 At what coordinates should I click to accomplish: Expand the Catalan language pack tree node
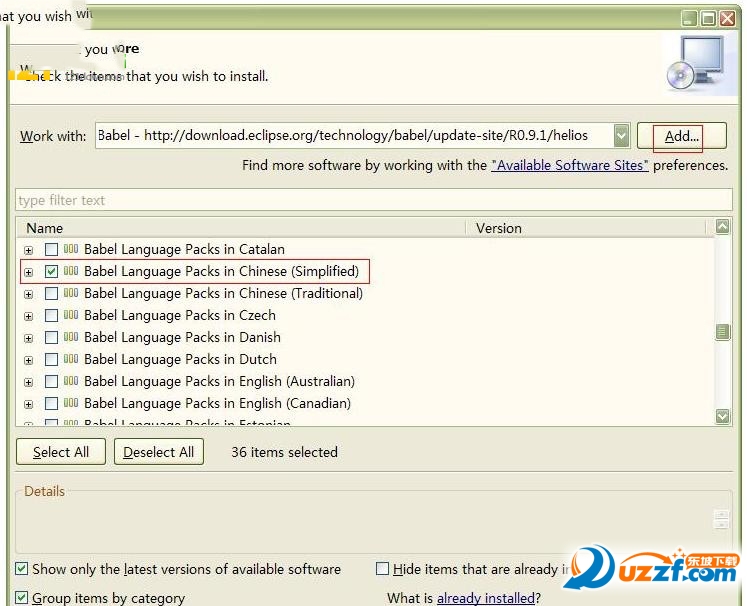click(x=29, y=250)
